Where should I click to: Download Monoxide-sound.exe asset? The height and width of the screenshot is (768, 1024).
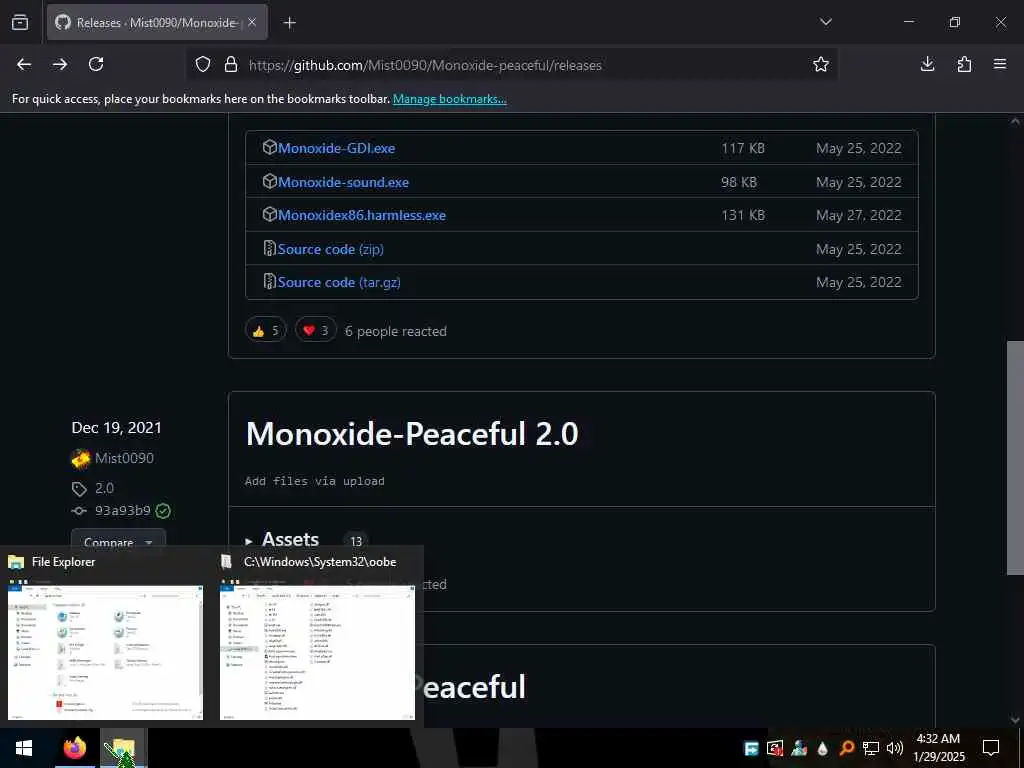(344, 182)
